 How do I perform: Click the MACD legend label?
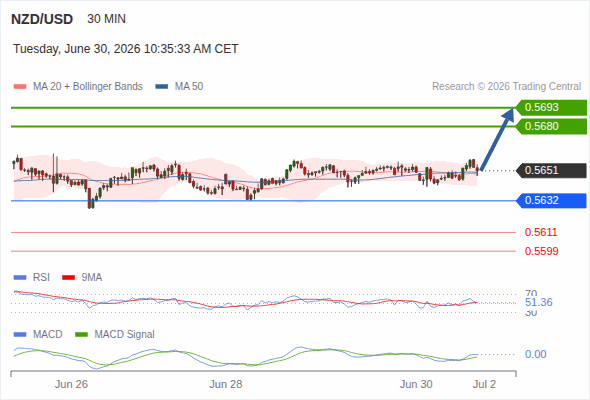click(x=48, y=335)
